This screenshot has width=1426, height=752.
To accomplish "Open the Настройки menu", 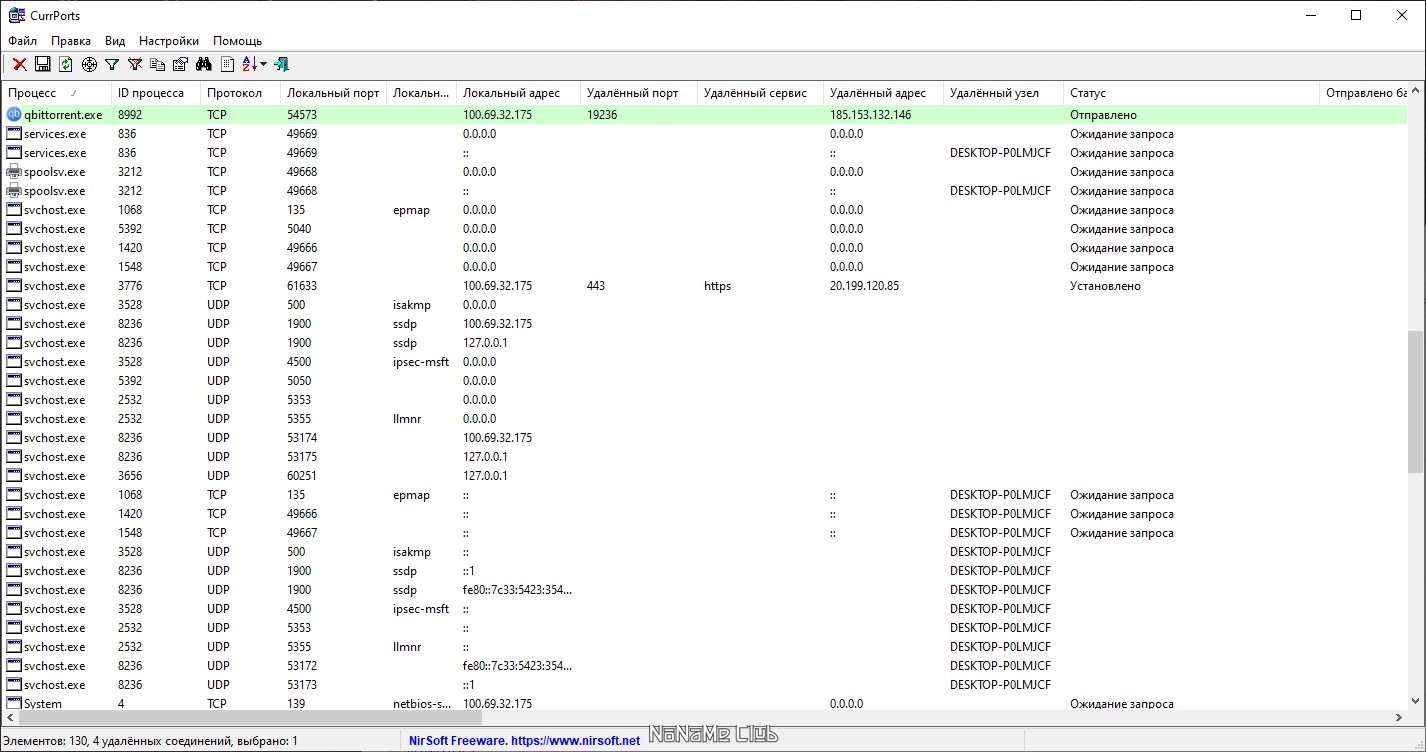I will click(169, 41).
